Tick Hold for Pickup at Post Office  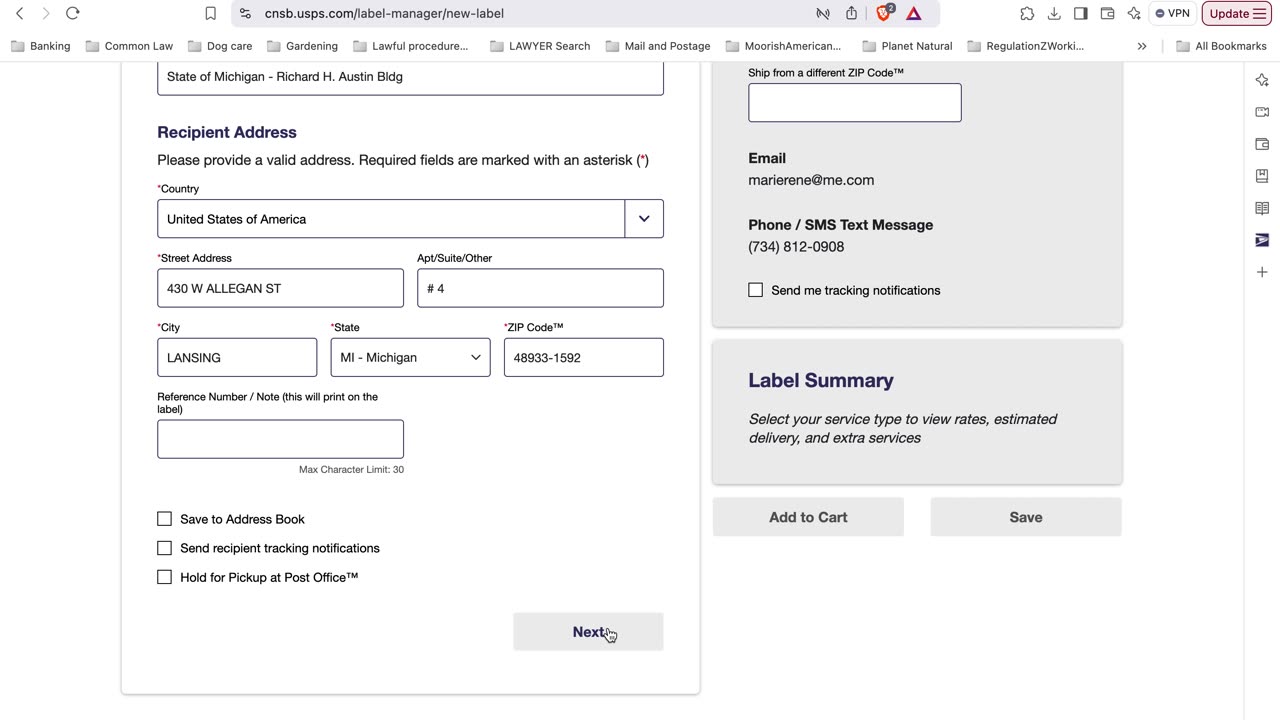pyautogui.click(x=165, y=577)
